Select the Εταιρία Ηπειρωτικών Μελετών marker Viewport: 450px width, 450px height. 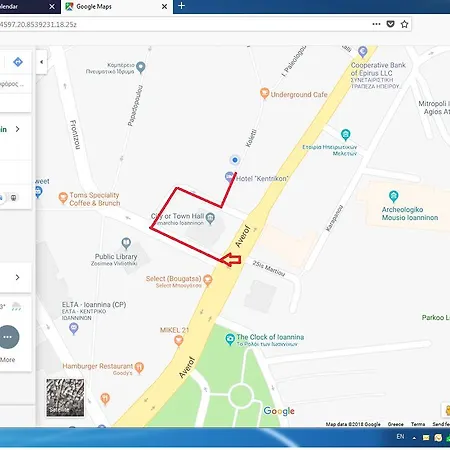click(x=346, y=135)
